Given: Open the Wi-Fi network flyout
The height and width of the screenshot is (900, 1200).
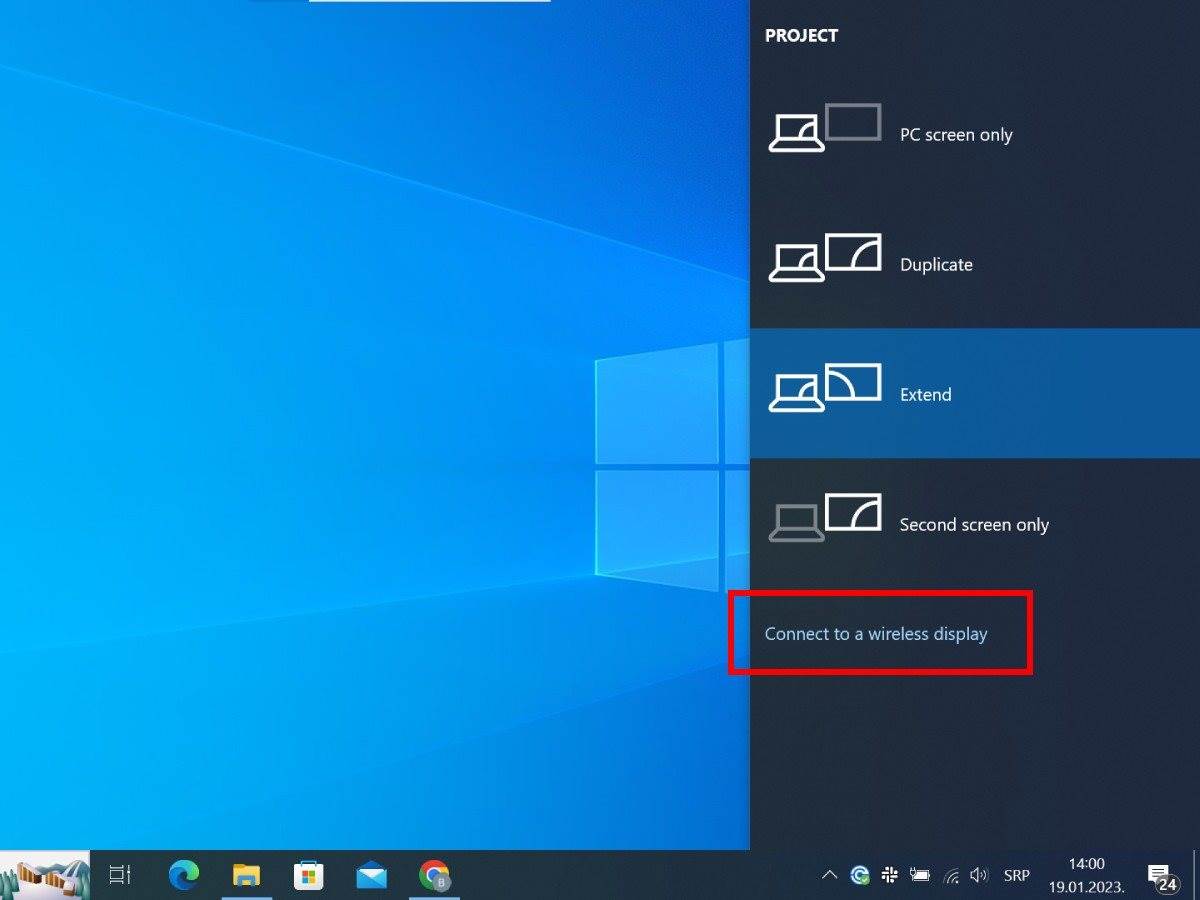Looking at the screenshot, I should (x=949, y=875).
